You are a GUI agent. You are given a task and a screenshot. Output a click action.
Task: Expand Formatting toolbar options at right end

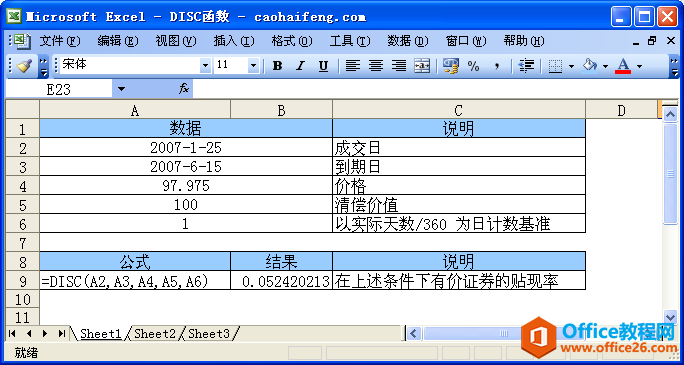click(674, 66)
